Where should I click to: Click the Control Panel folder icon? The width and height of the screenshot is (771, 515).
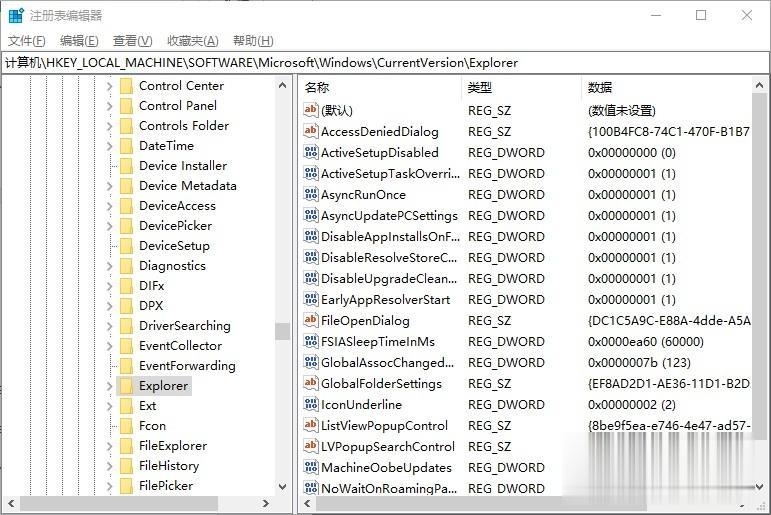[126, 106]
